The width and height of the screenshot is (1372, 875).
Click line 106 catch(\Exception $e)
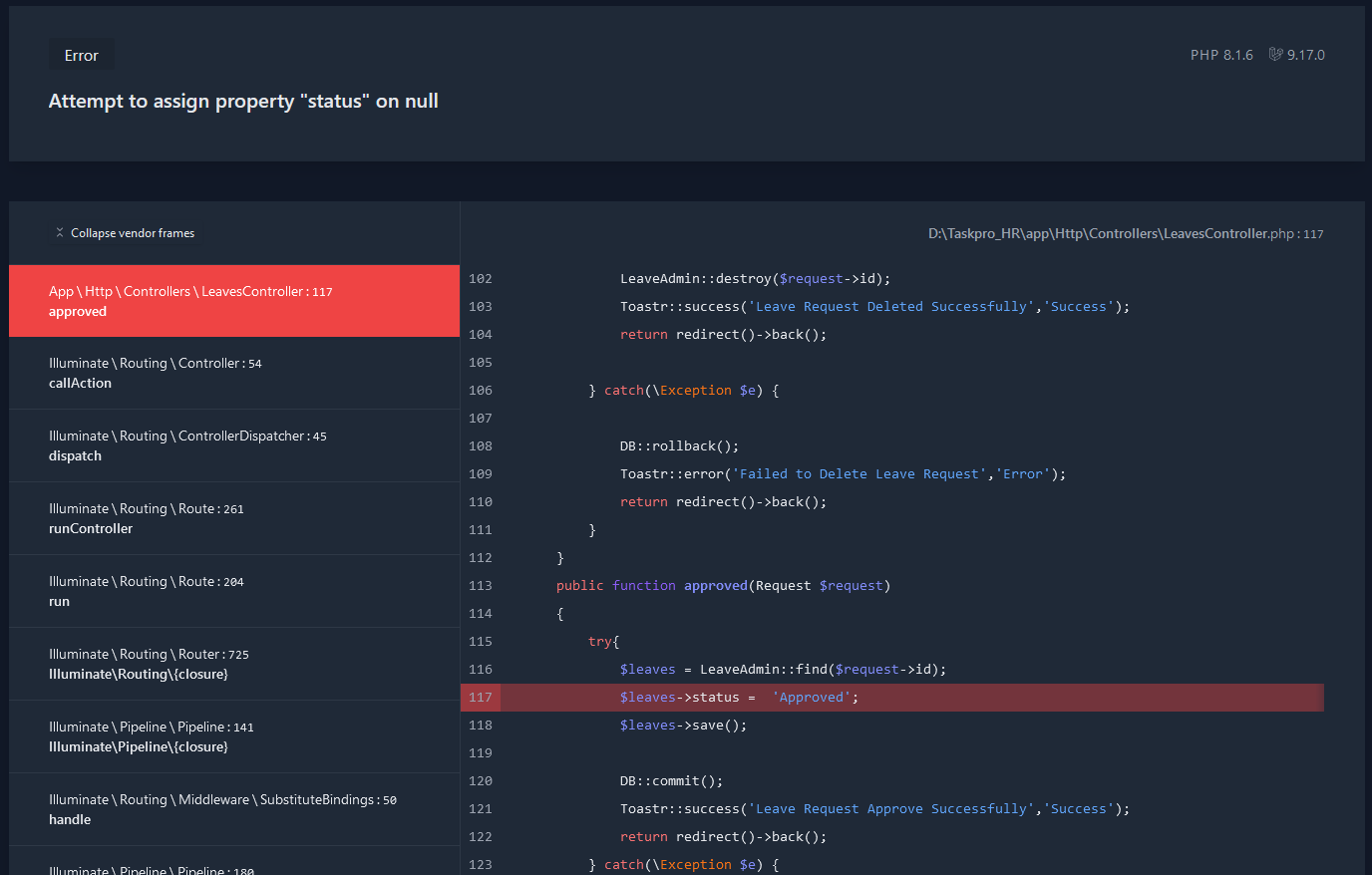683,391
